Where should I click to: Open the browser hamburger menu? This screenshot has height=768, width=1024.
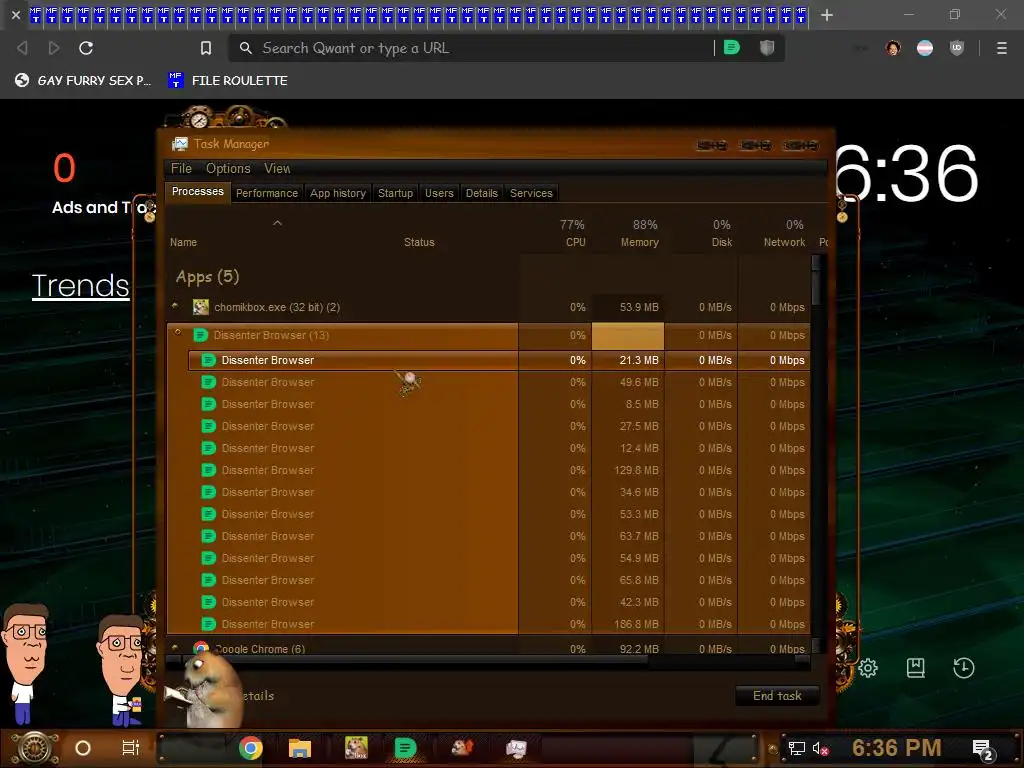1002,48
